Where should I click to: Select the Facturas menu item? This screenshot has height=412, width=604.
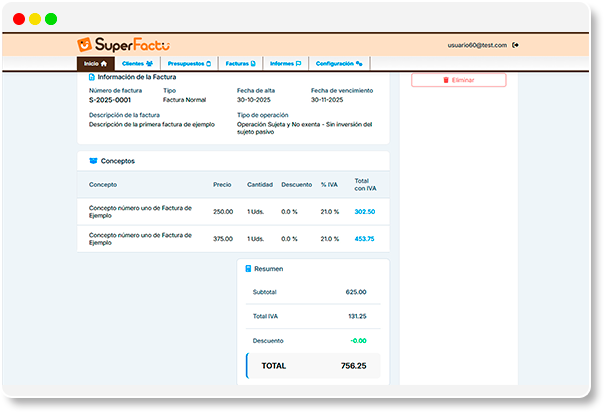[240, 63]
